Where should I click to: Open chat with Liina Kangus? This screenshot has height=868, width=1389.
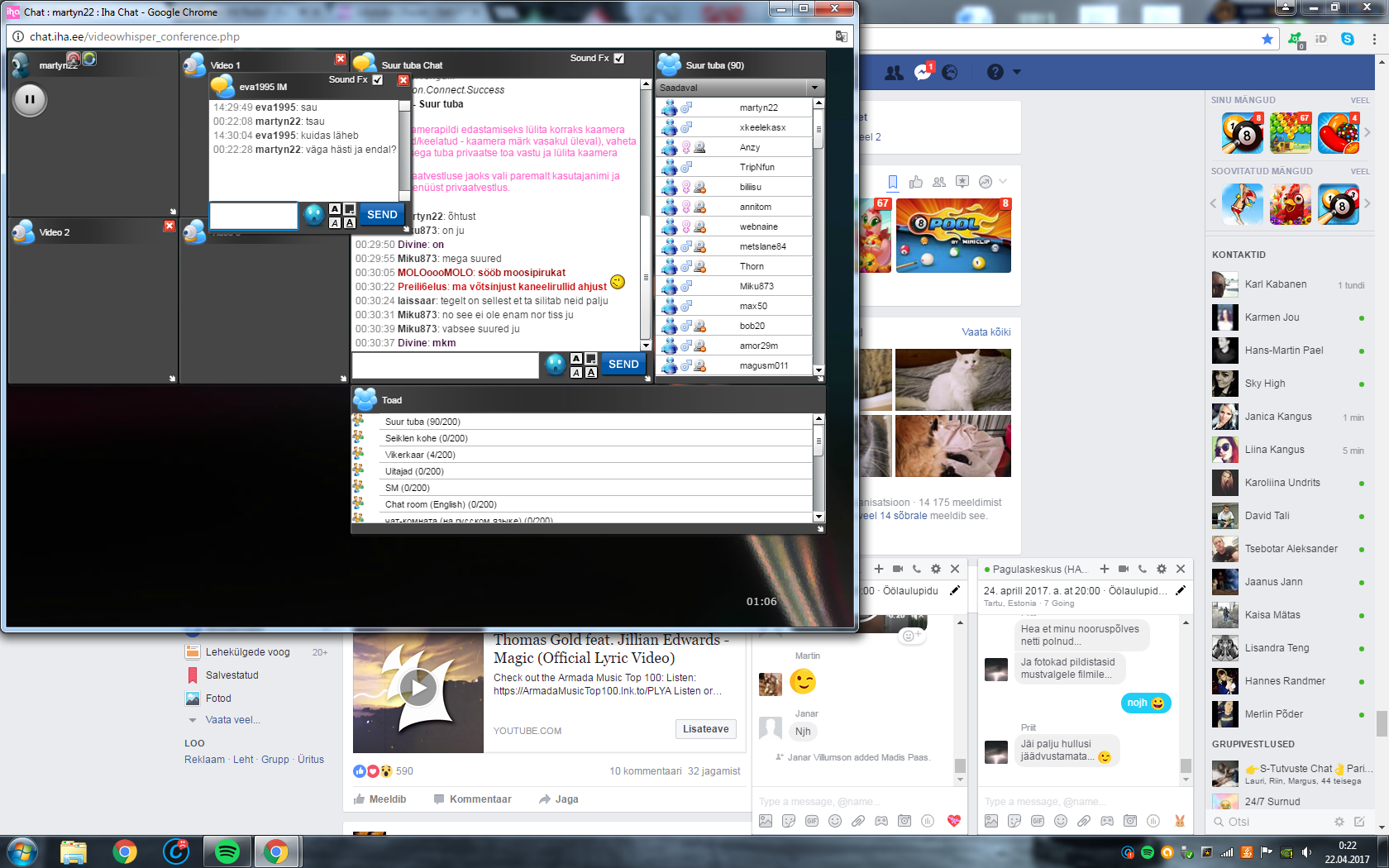click(x=1290, y=450)
